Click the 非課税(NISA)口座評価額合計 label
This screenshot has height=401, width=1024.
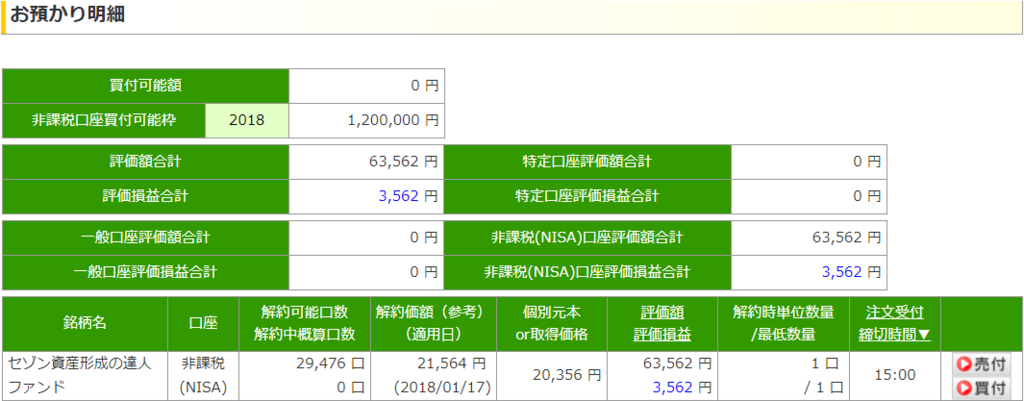pos(587,238)
